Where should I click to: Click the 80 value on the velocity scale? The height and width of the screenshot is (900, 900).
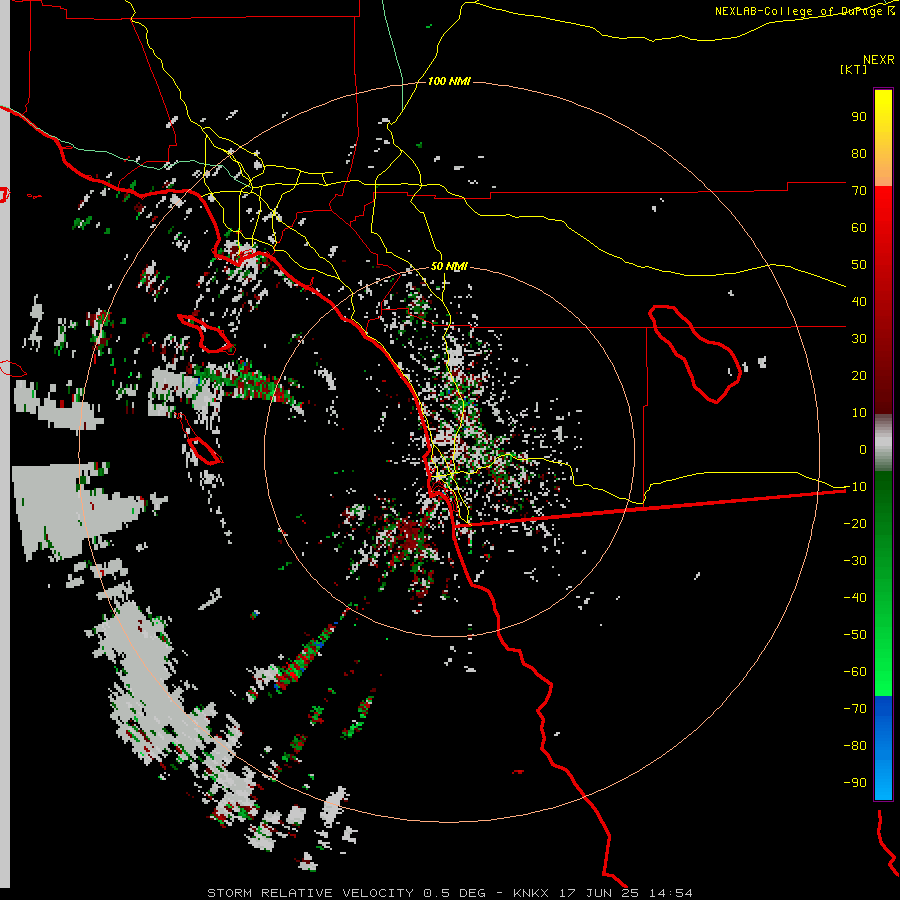tap(859, 154)
